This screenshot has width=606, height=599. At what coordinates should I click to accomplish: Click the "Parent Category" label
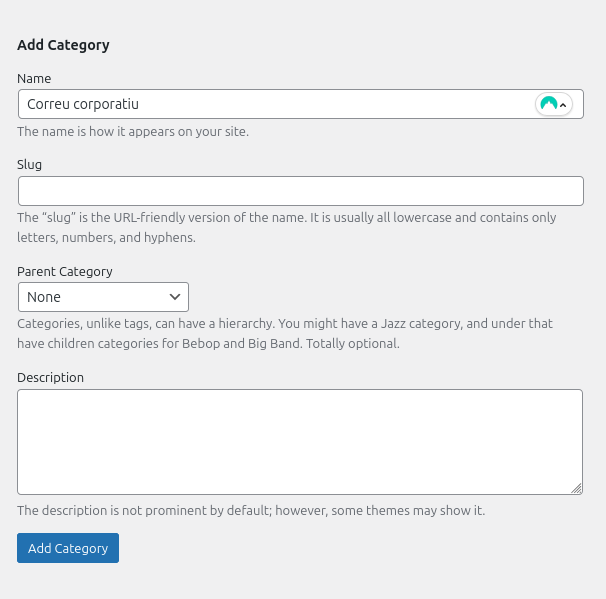(x=65, y=271)
